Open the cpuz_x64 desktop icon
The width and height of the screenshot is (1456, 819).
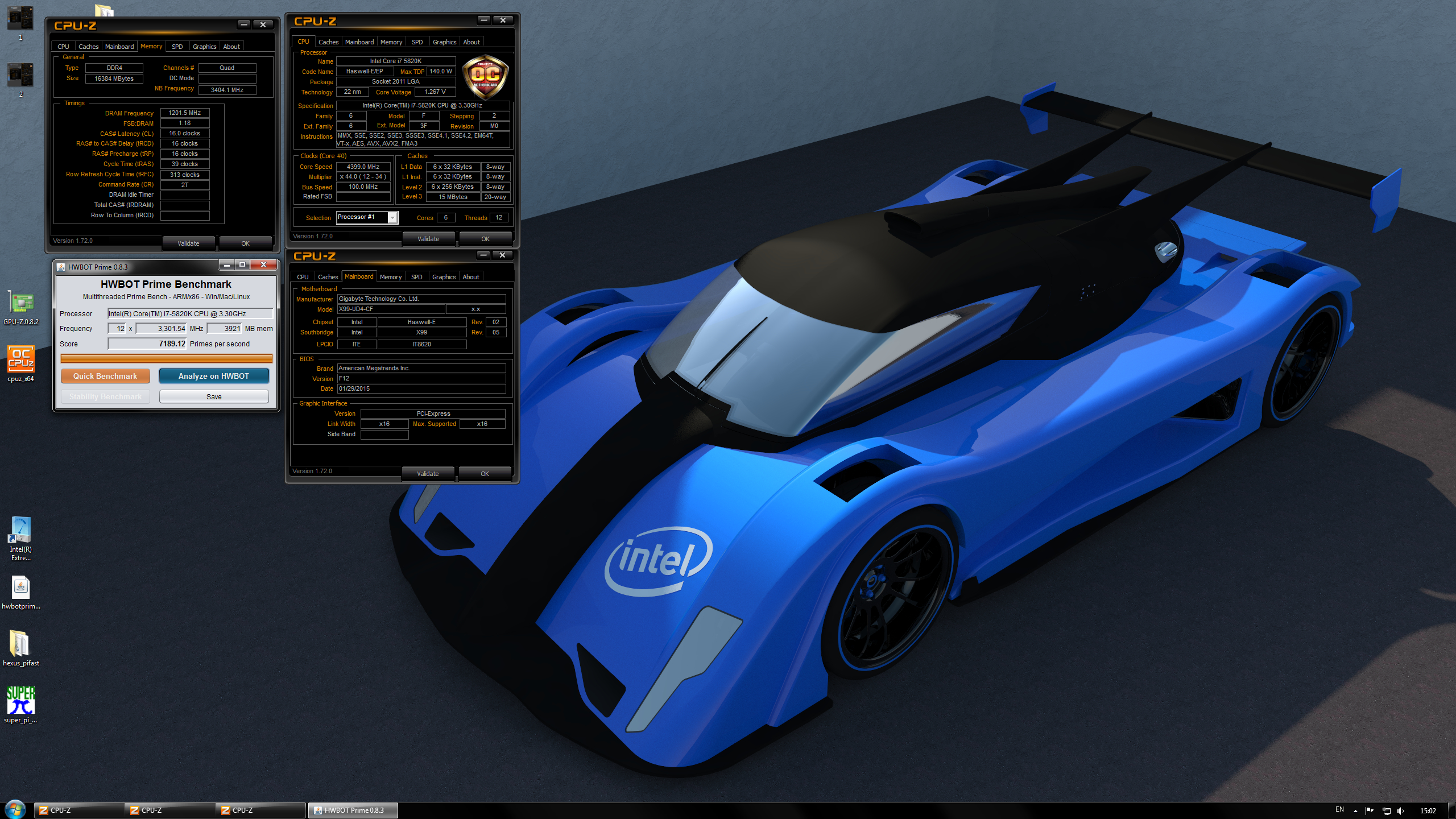pyautogui.click(x=20, y=364)
